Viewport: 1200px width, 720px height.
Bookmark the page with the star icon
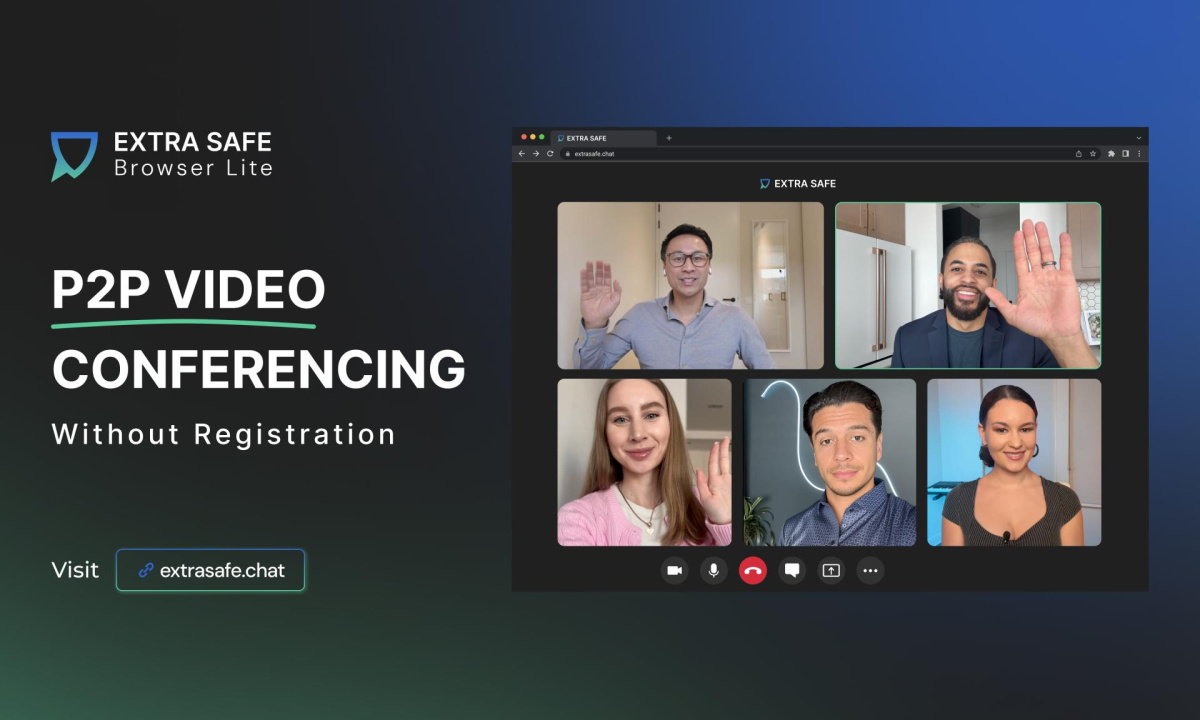point(1093,153)
